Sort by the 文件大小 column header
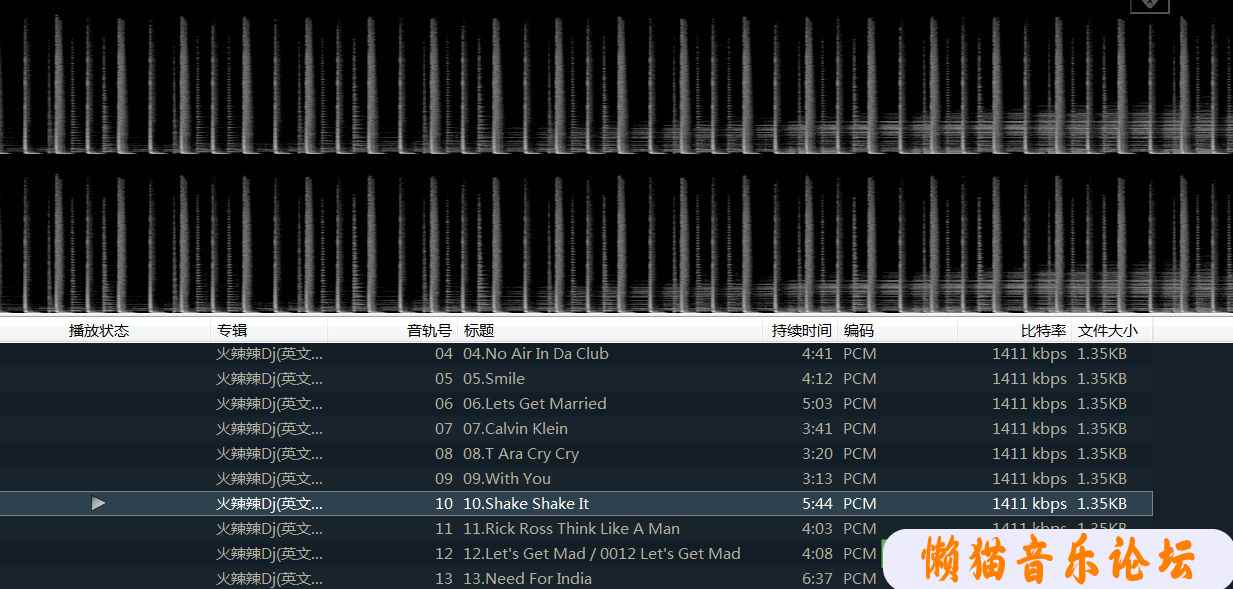This screenshot has width=1233, height=589. click(1107, 330)
